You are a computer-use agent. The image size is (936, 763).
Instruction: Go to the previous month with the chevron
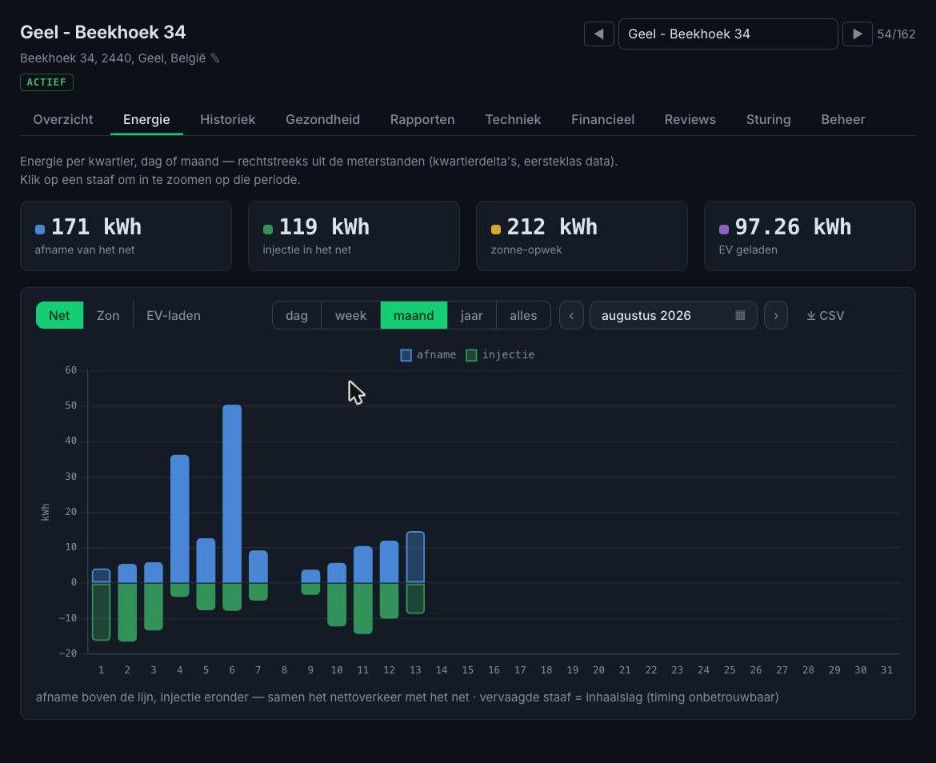[571, 315]
